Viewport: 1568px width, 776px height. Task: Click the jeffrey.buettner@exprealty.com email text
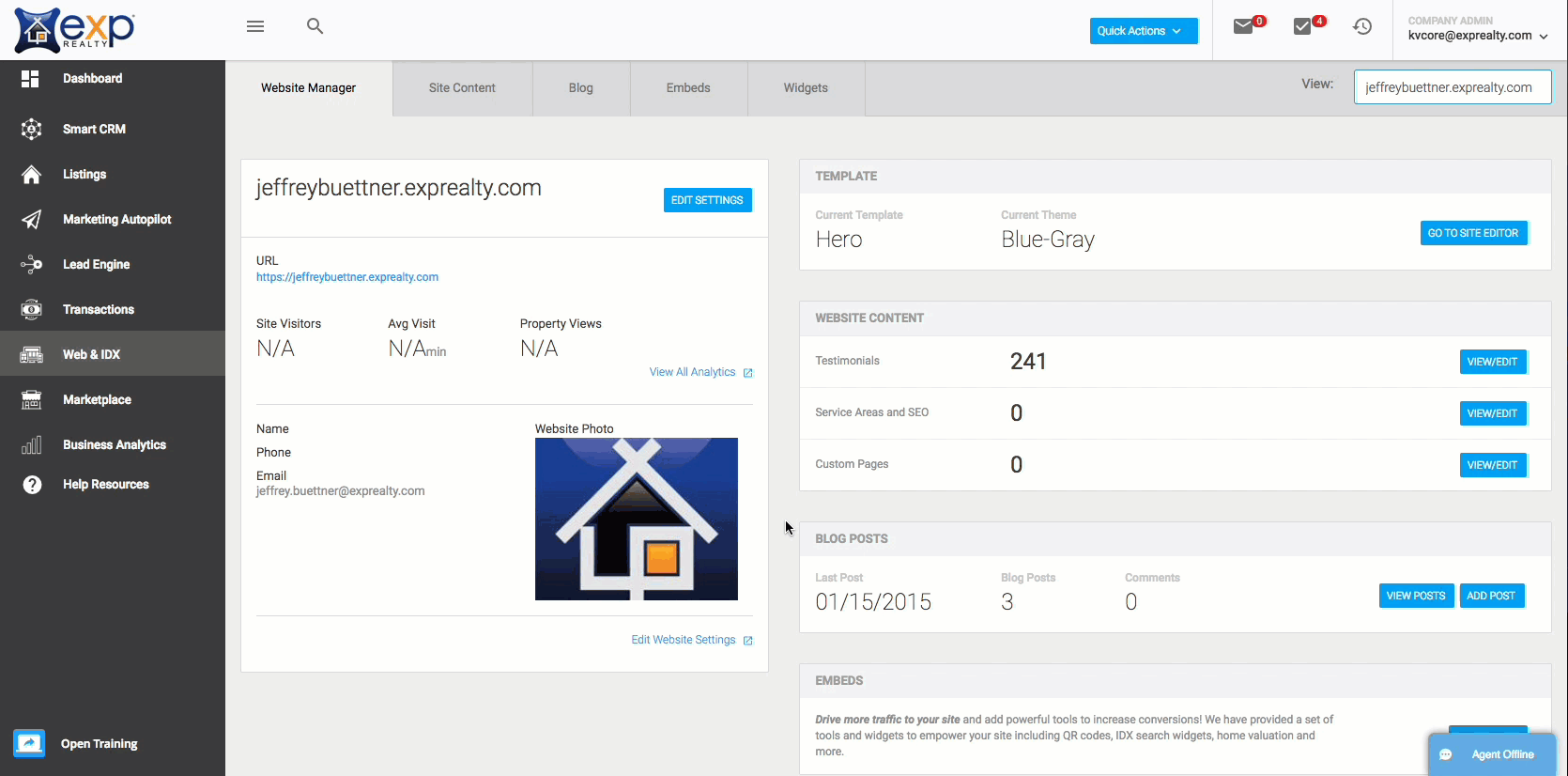tap(341, 491)
